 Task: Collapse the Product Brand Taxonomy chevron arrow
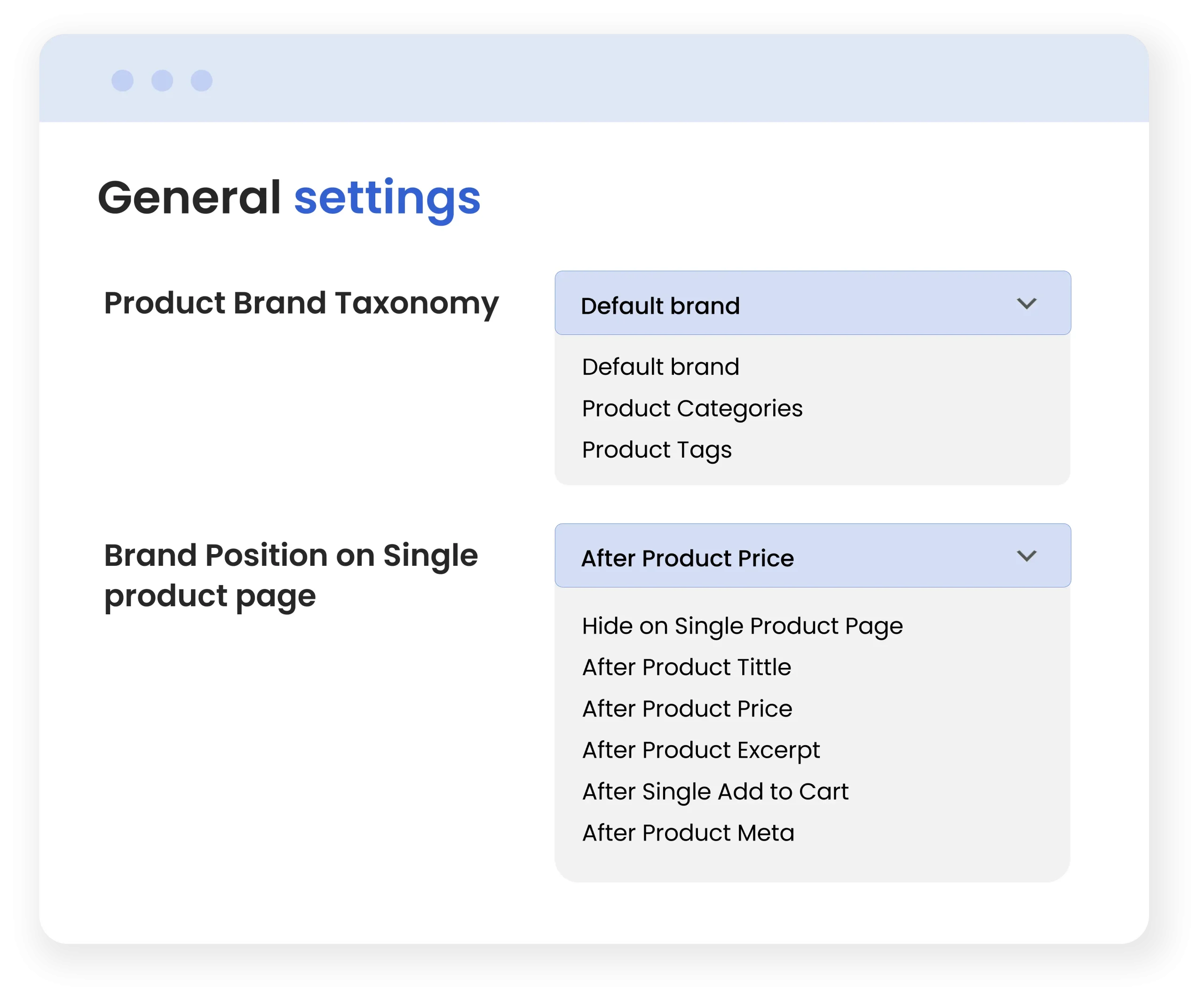(1026, 303)
